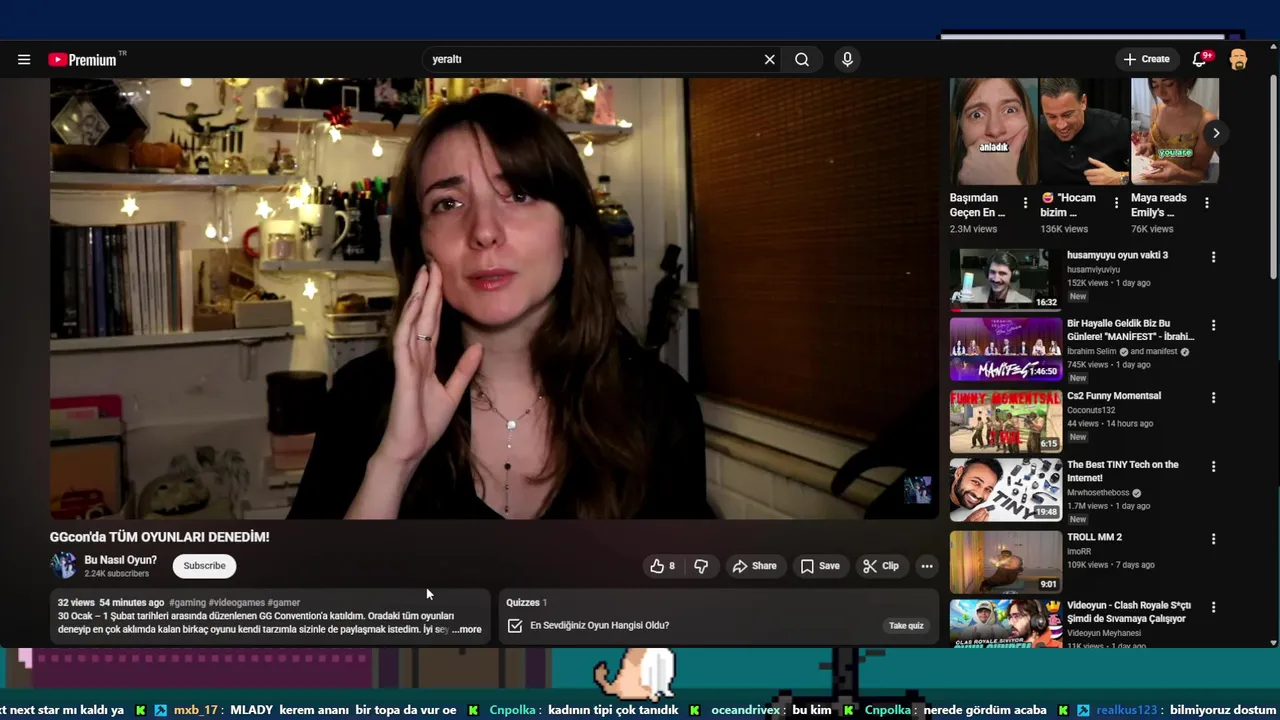Open options for 'Cs2 Funny Momentsal'
Viewport: 1280px width, 720px height.
[x=1214, y=398]
